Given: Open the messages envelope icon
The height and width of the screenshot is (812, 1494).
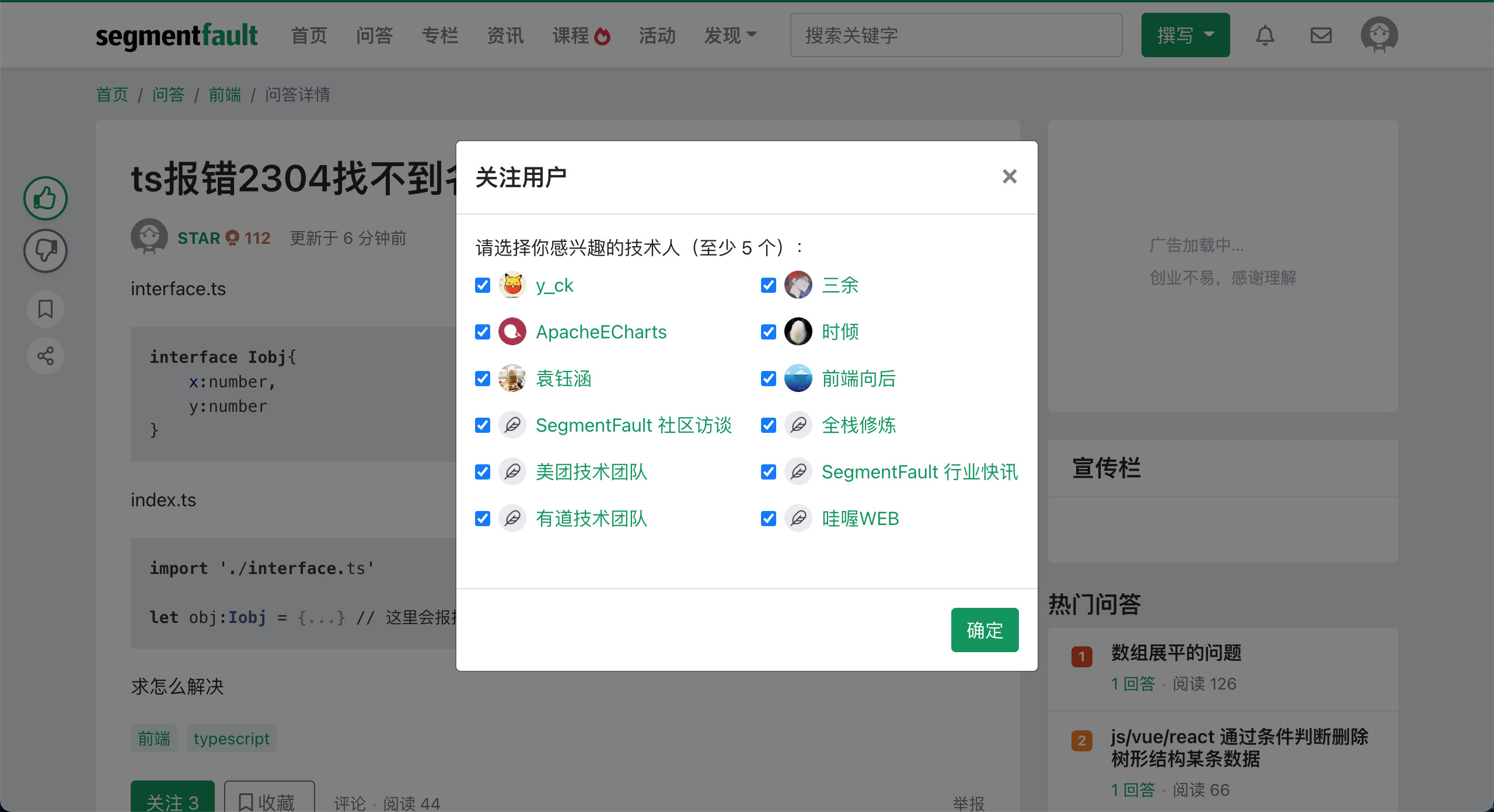Looking at the screenshot, I should (1321, 36).
